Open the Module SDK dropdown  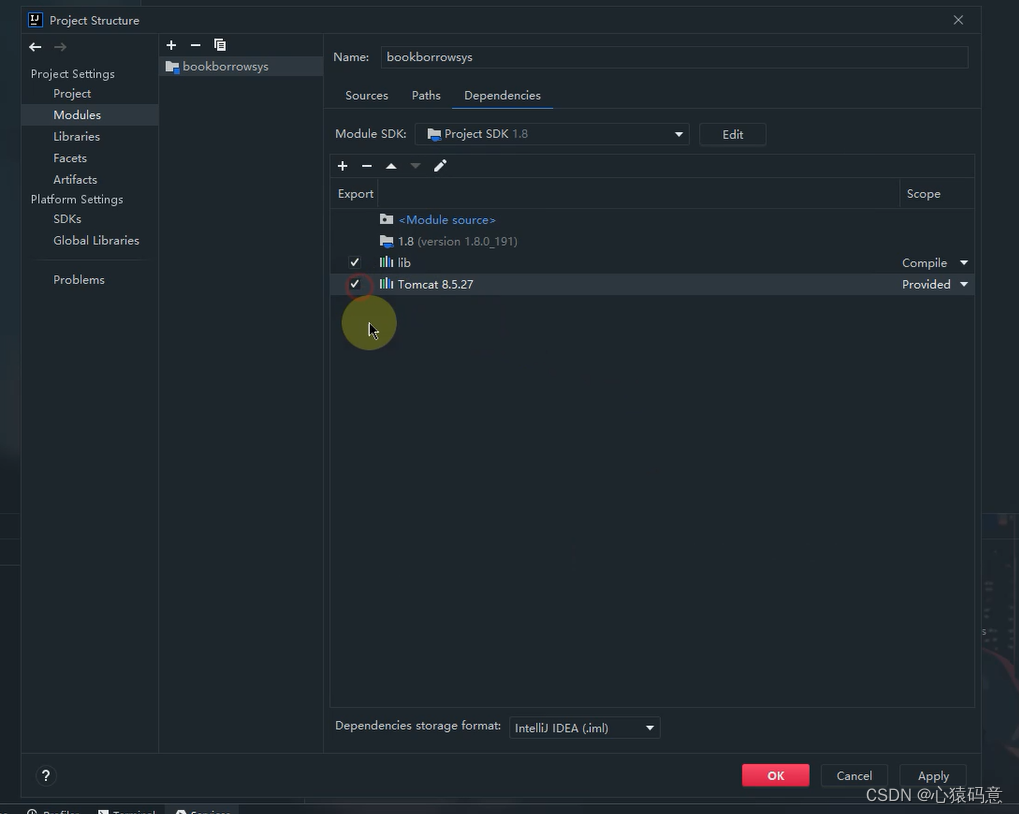pos(552,134)
